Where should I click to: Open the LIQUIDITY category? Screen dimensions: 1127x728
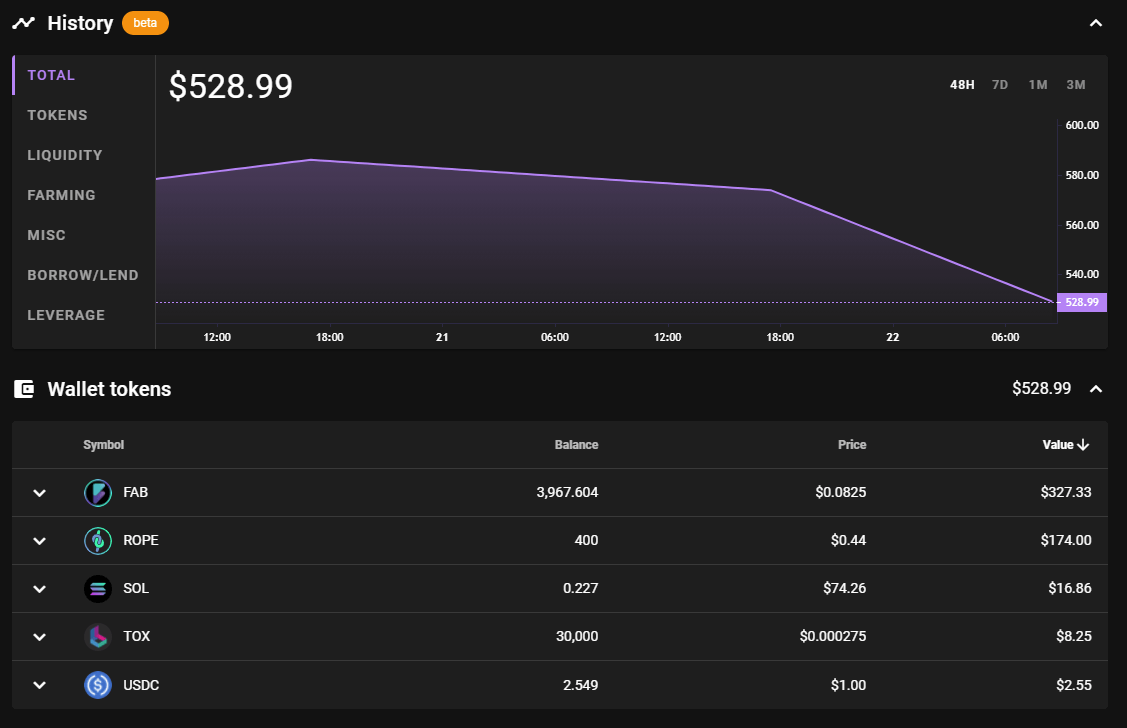click(64, 155)
